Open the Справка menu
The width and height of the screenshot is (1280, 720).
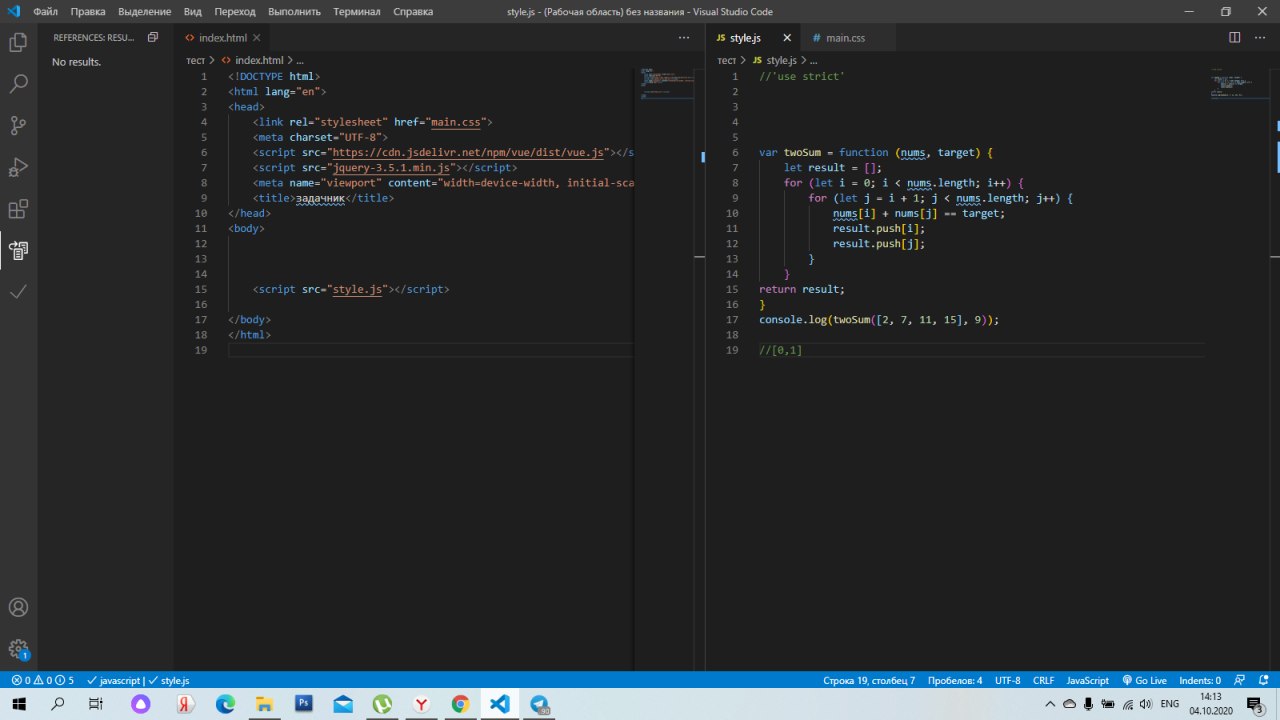coord(413,12)
